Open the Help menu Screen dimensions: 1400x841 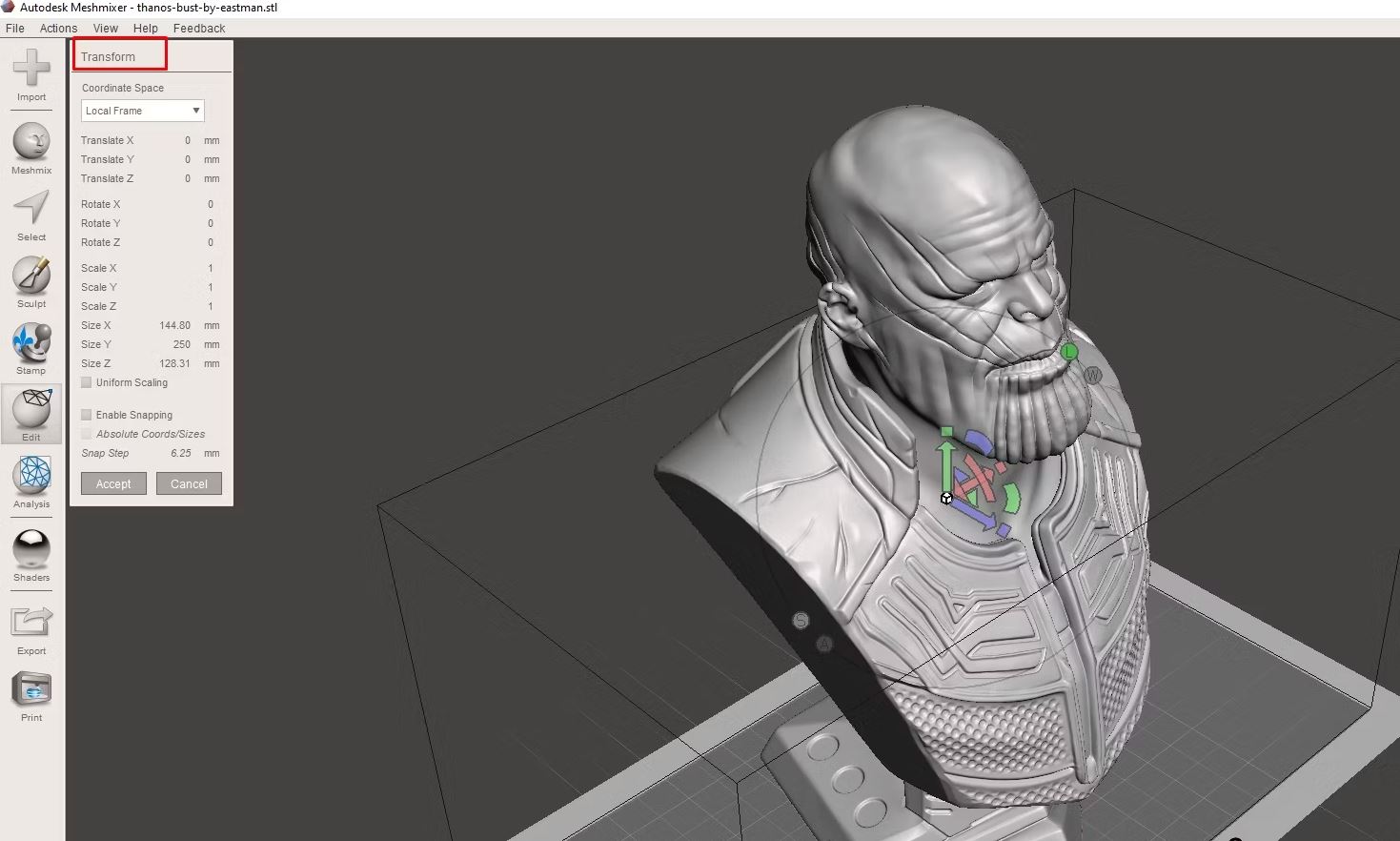click(146, 29)
